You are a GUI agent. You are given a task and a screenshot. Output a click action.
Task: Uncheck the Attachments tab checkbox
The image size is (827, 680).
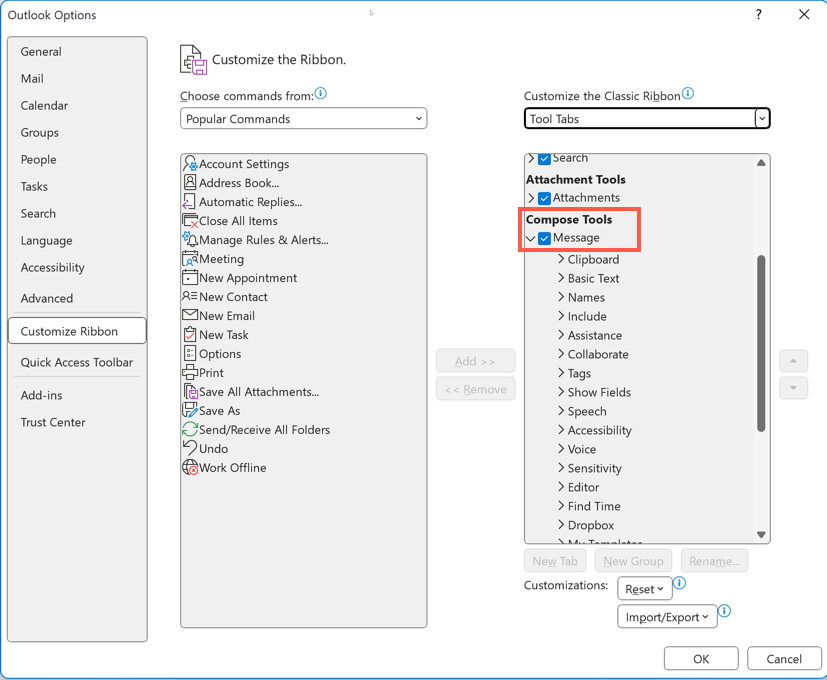(544, 198)
